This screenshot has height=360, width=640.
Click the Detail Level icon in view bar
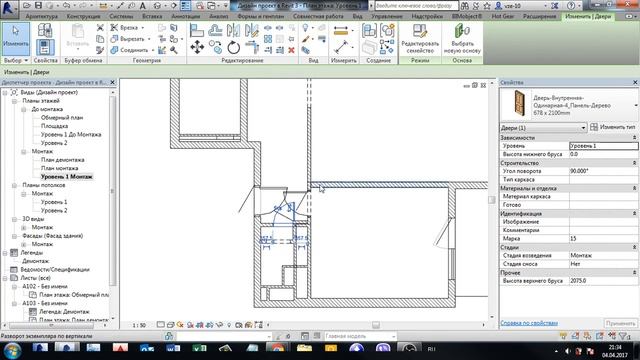tap(161, 325)
